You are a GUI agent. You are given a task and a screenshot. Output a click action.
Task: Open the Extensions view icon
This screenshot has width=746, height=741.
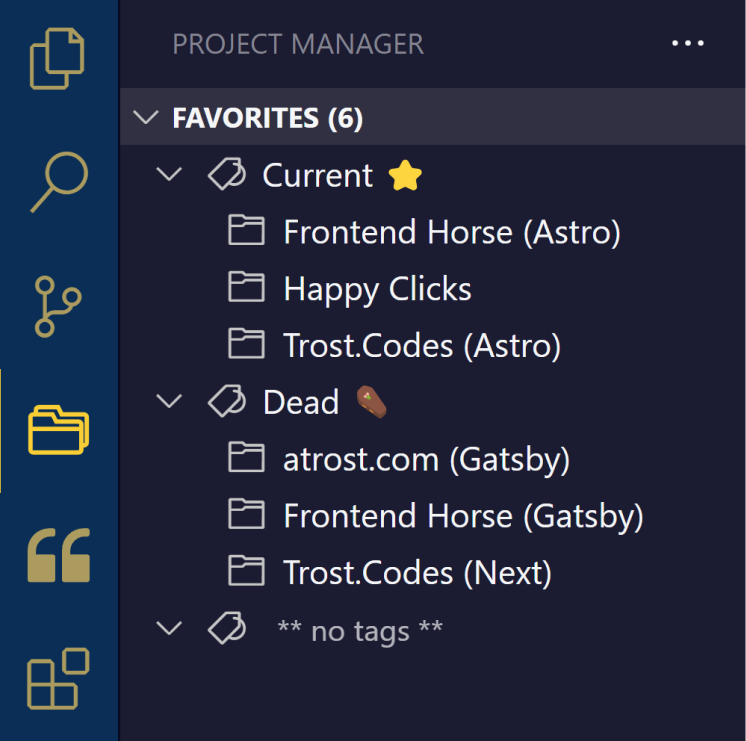click(59, 679)
